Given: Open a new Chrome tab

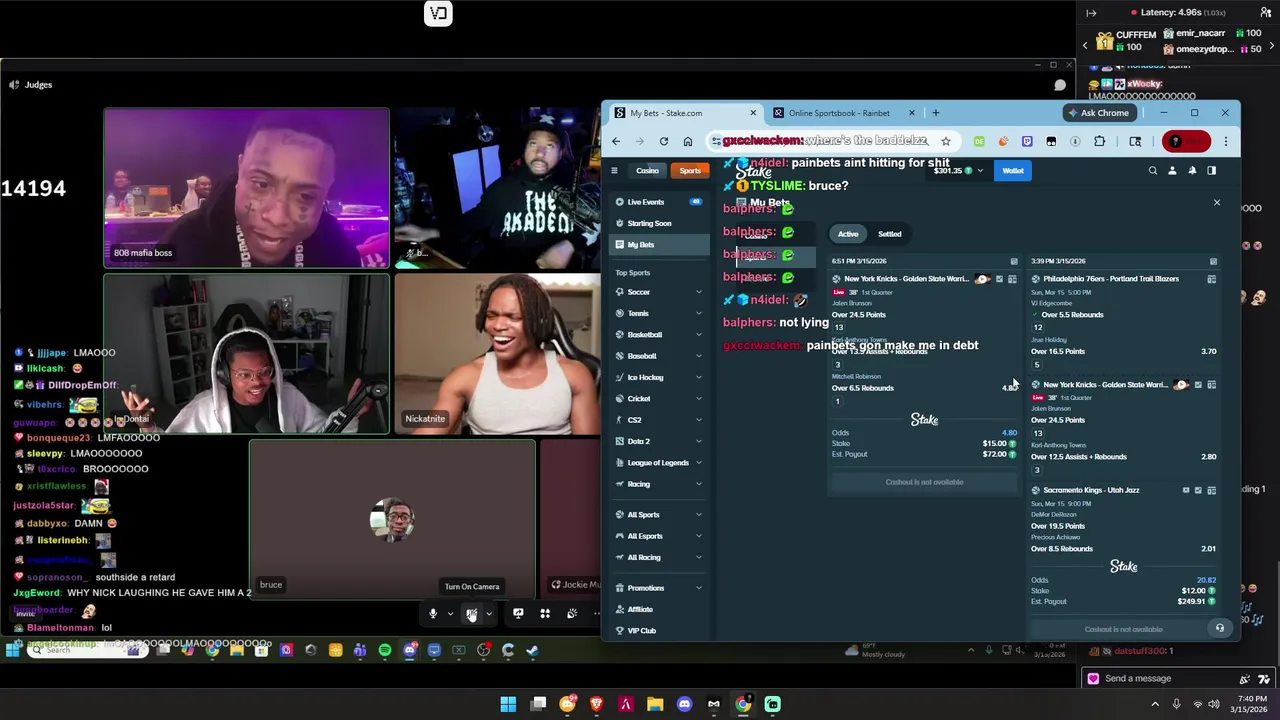Looking at the screenshot, I should pos(935,113).
